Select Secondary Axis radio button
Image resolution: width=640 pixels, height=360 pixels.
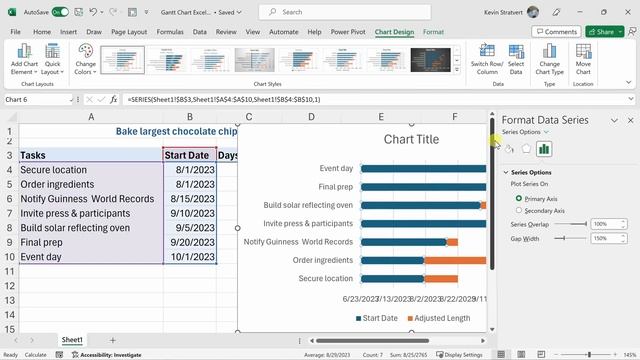pyautogui.click(x=519, y=210)
